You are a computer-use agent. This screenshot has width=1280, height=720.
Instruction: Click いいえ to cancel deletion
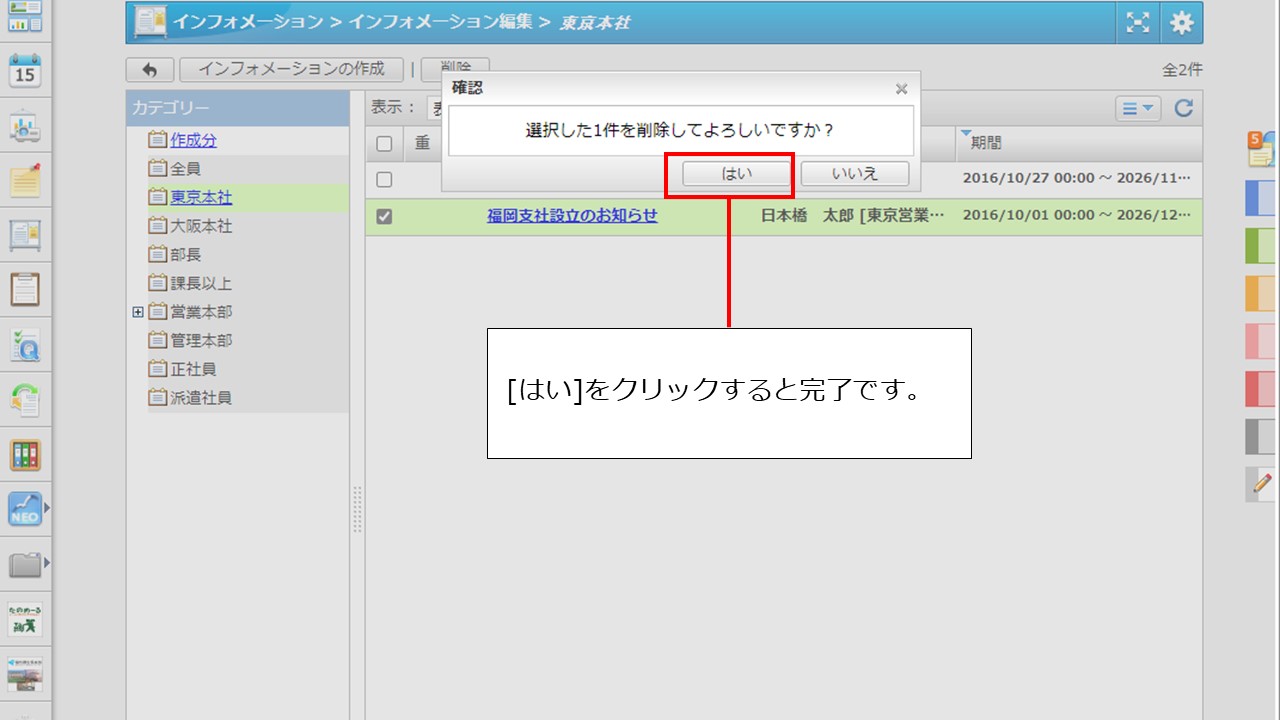855,173
